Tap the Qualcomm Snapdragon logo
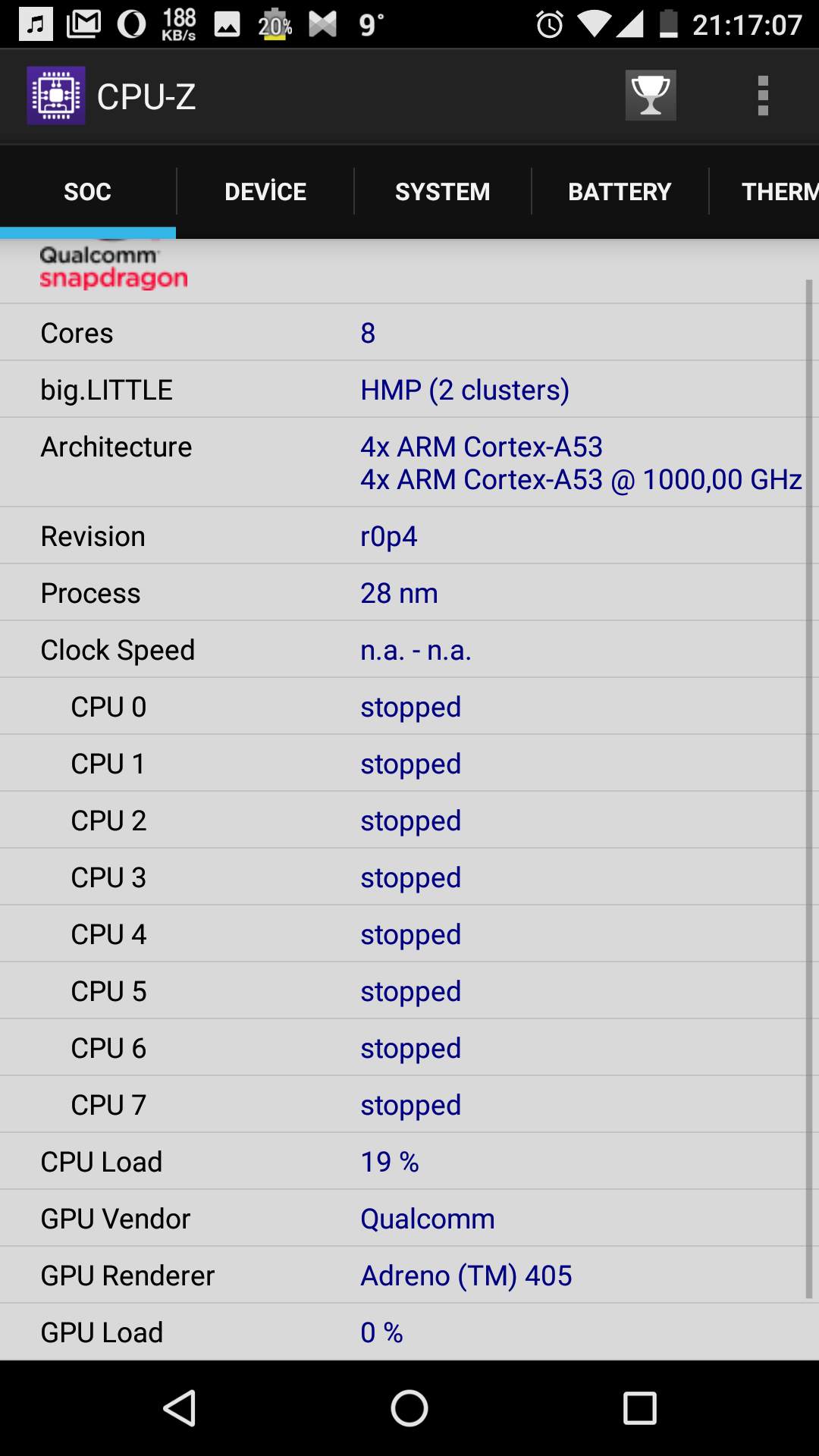 pyautogui.click(x=114, y=267)
